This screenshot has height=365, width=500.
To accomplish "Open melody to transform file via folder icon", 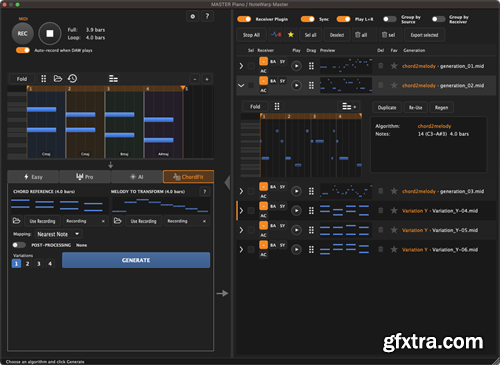I will tap(117, 221).
